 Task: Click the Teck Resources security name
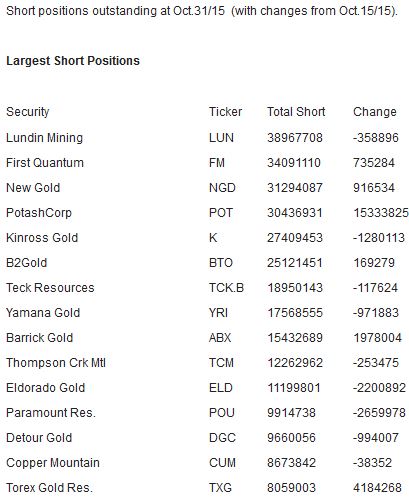pyautogui.click(x=50, y=288)
